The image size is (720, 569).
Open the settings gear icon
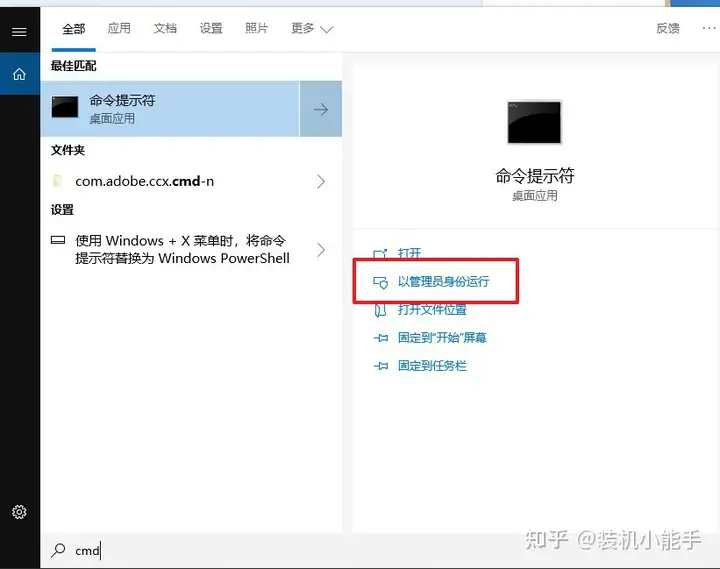[x=19, y=512]
